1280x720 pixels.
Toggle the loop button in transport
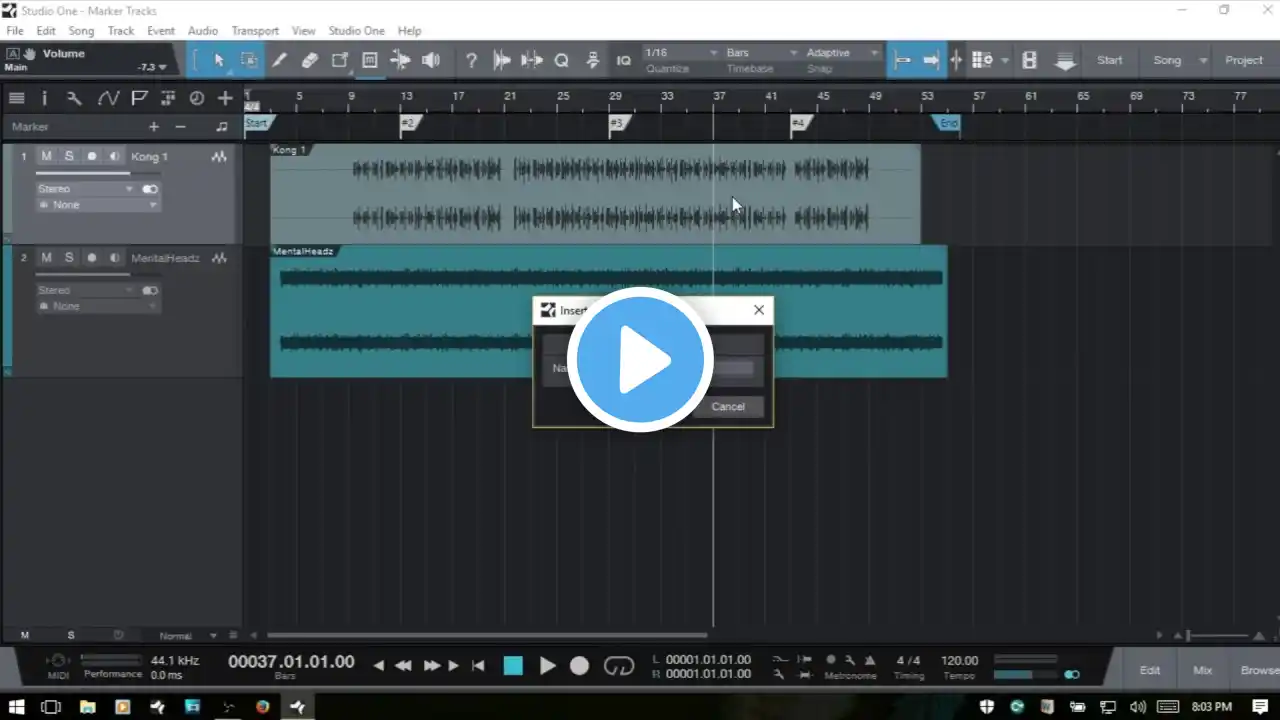pos(619,666)
